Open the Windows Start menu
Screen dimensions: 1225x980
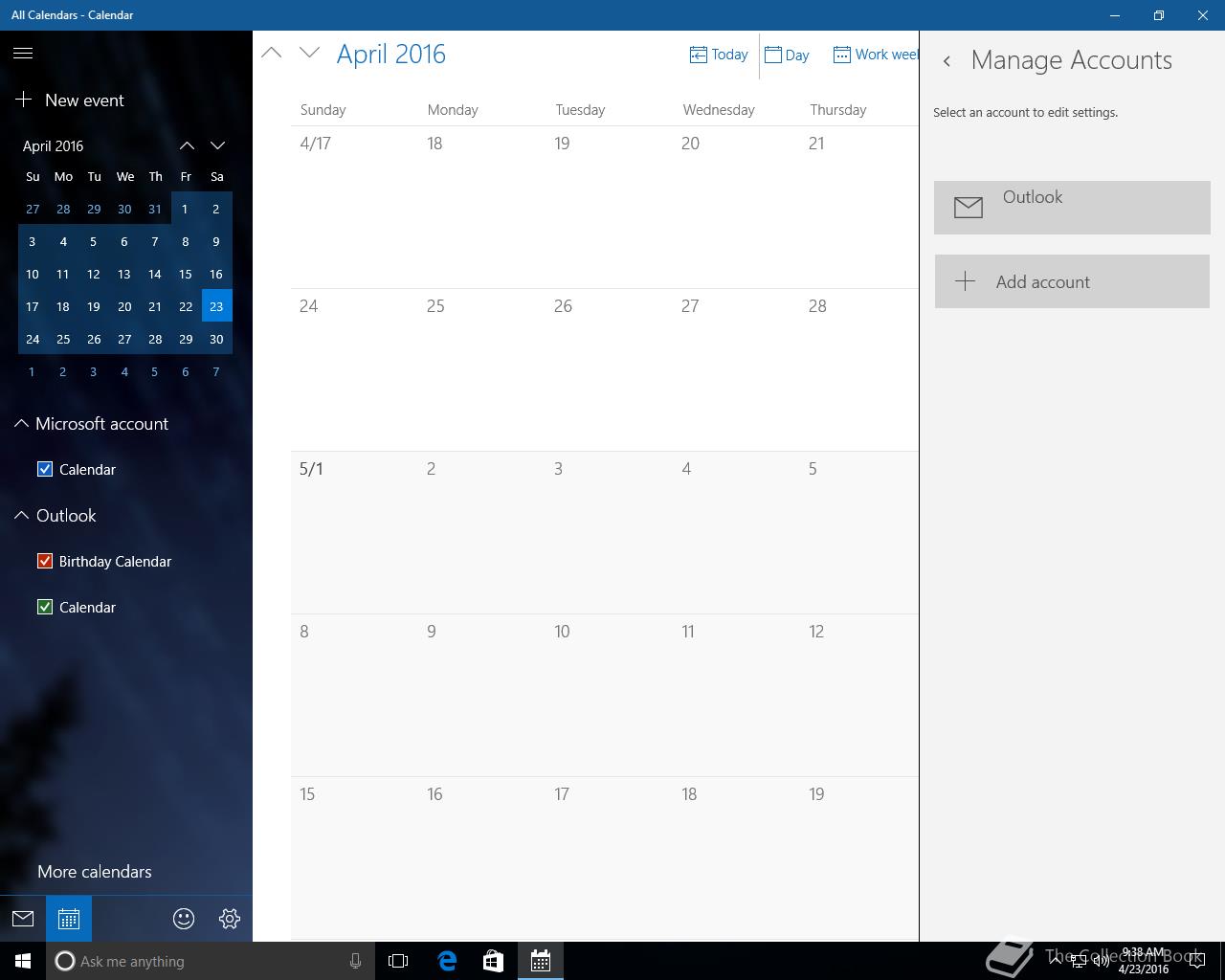23,961
